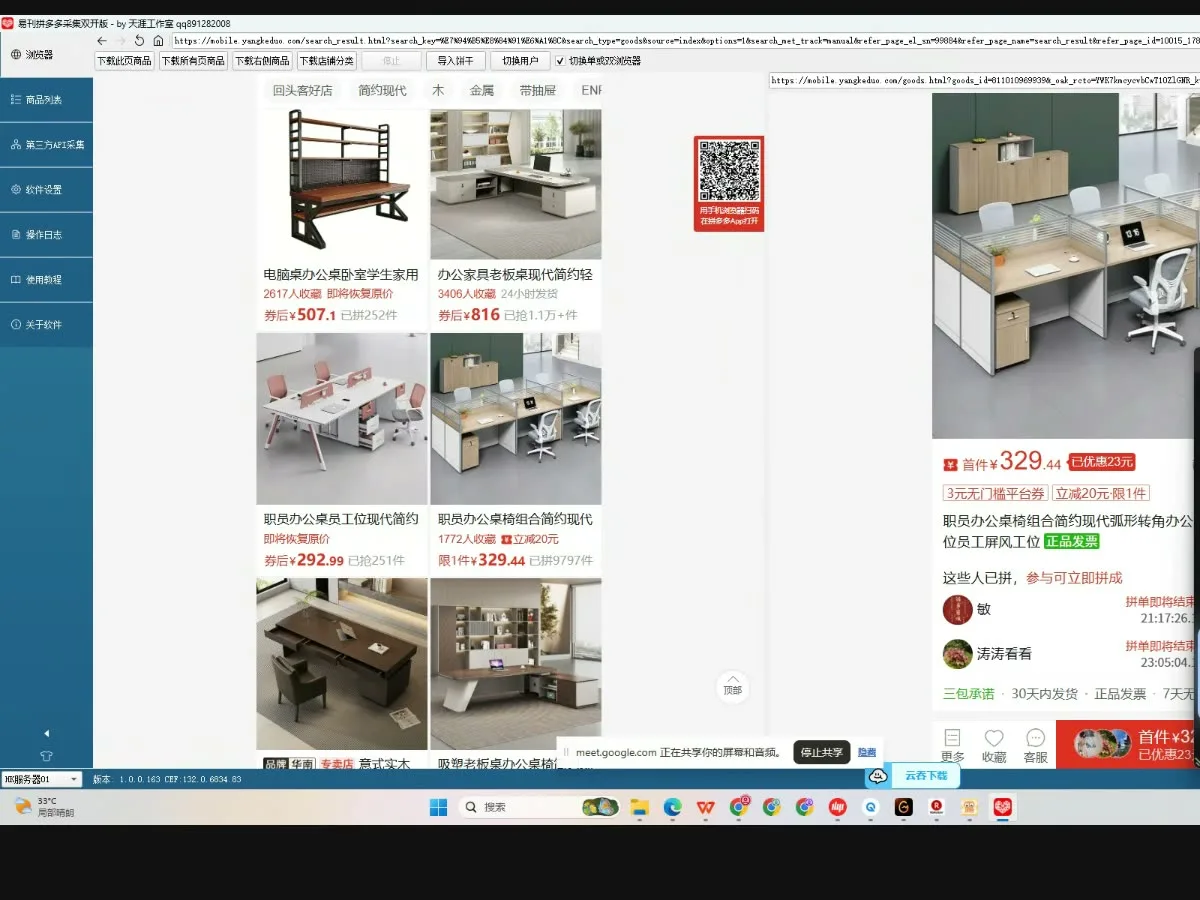This screenshot has width=1200, height=900.
Task: Select the 回头客好店 filter tab
Action: click(x=303, y=91)
